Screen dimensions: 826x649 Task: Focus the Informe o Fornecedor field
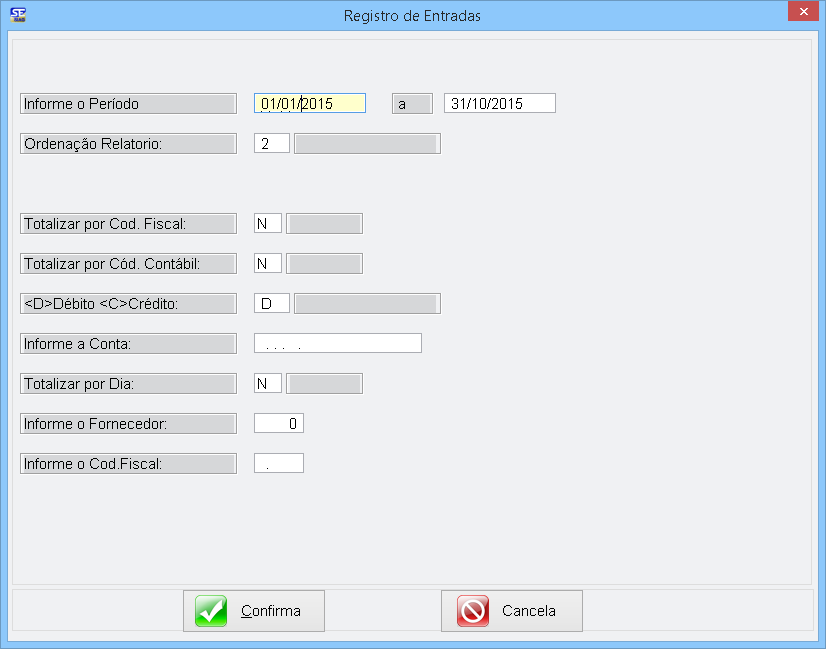tap(279, 424)
